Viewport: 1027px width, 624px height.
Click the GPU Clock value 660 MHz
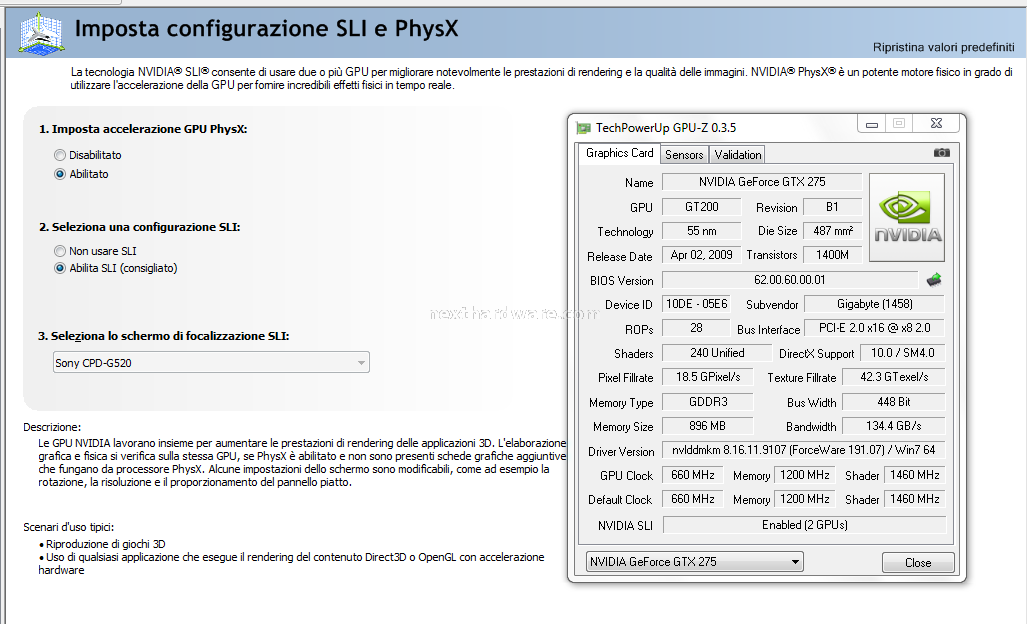(x=693, y=475)
